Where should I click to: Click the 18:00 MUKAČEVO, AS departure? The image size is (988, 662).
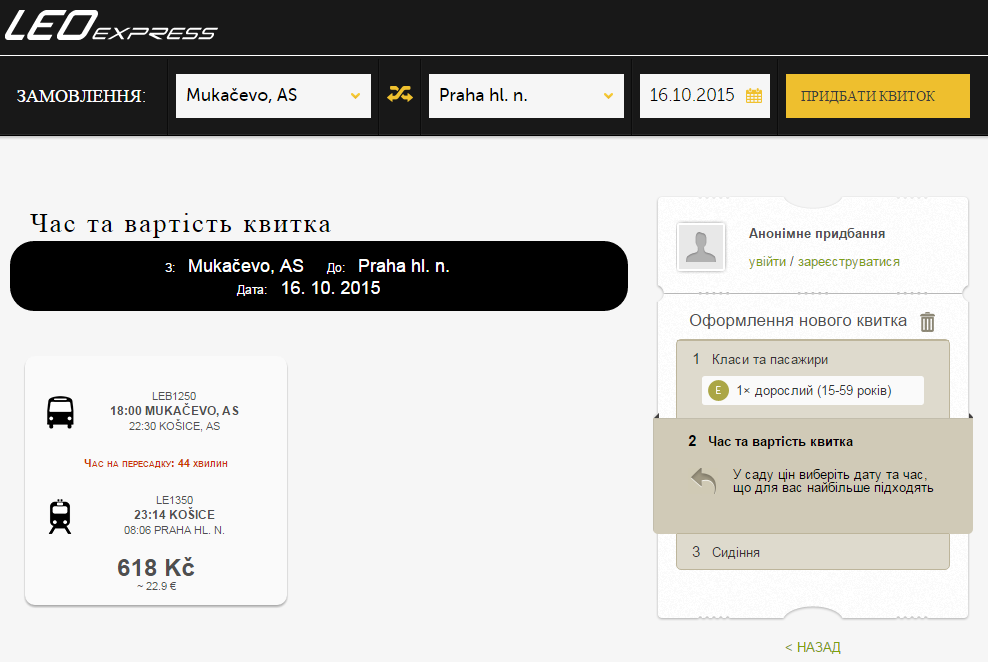click(x=175, y=411)
